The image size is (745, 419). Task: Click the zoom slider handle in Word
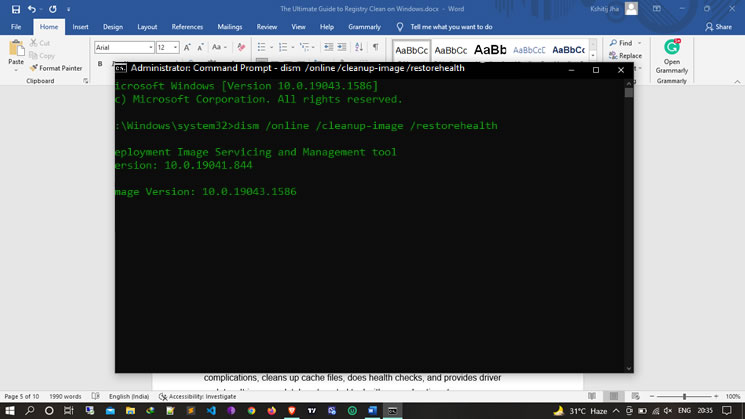pos(685,396)
